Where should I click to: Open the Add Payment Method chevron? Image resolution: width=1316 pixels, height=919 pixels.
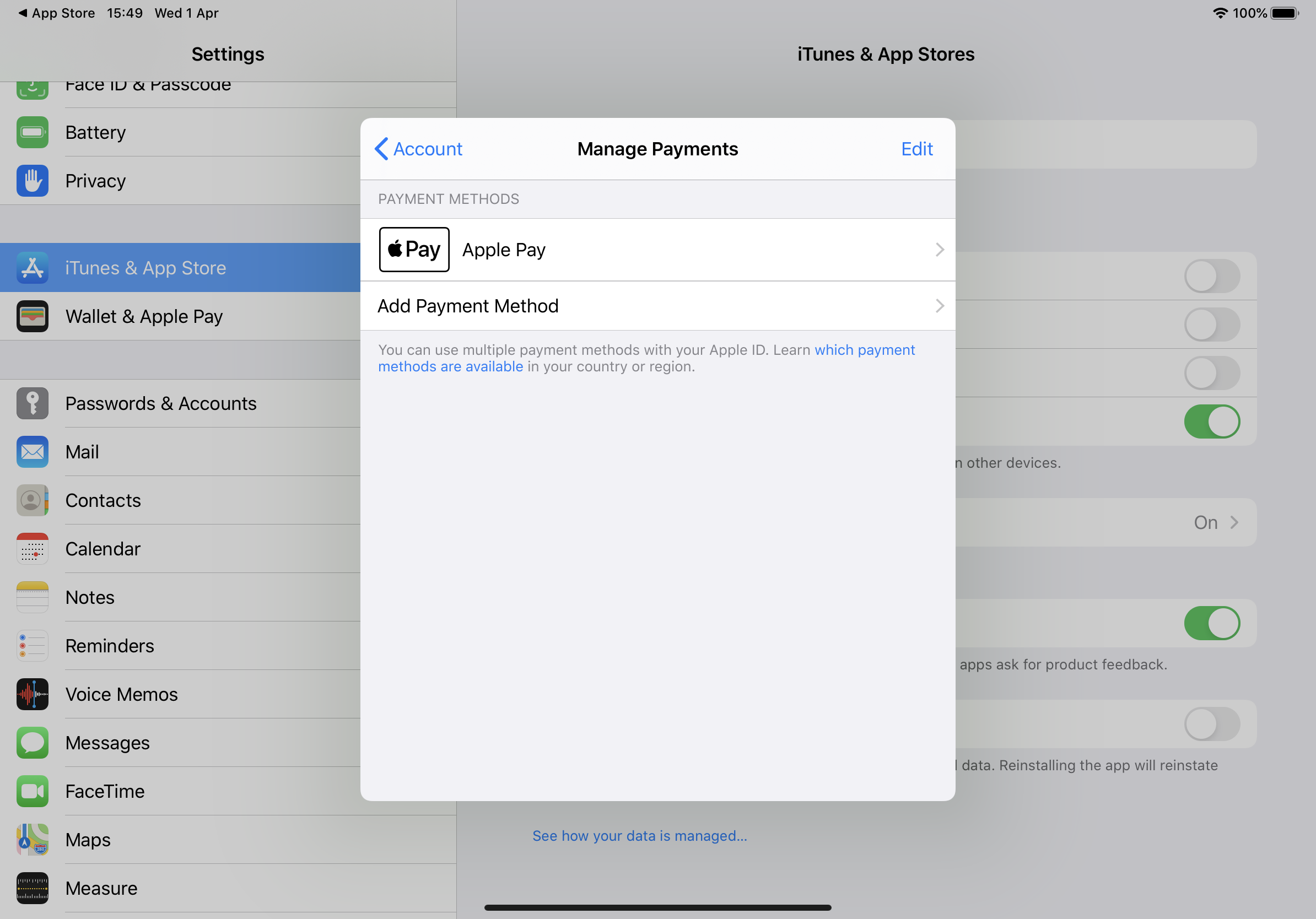[x=940, y=306]
